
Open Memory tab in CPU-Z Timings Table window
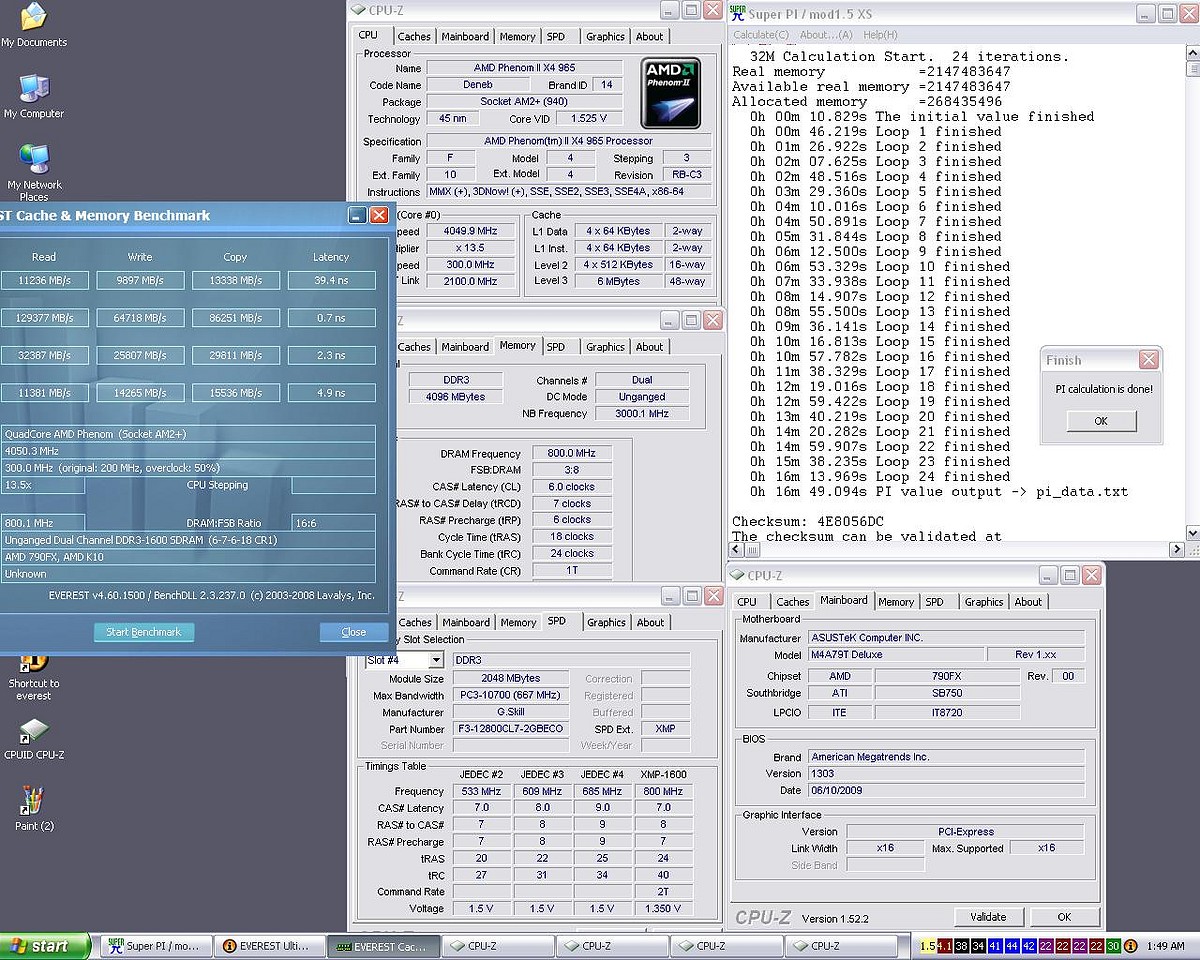coord(518,622)
